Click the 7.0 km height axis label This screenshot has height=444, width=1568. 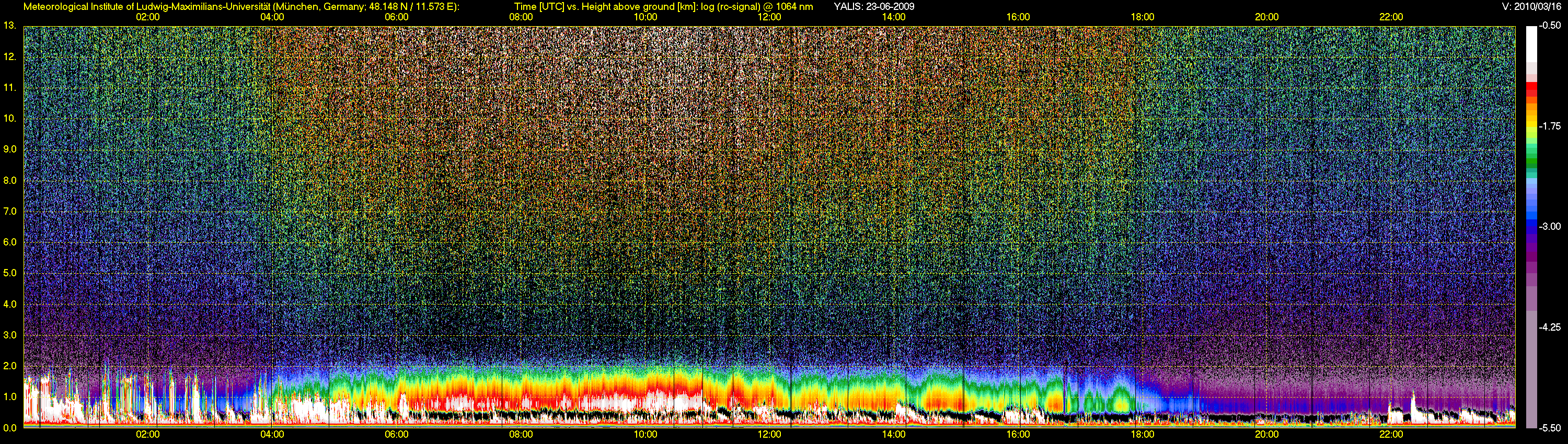tap(10, 212)
